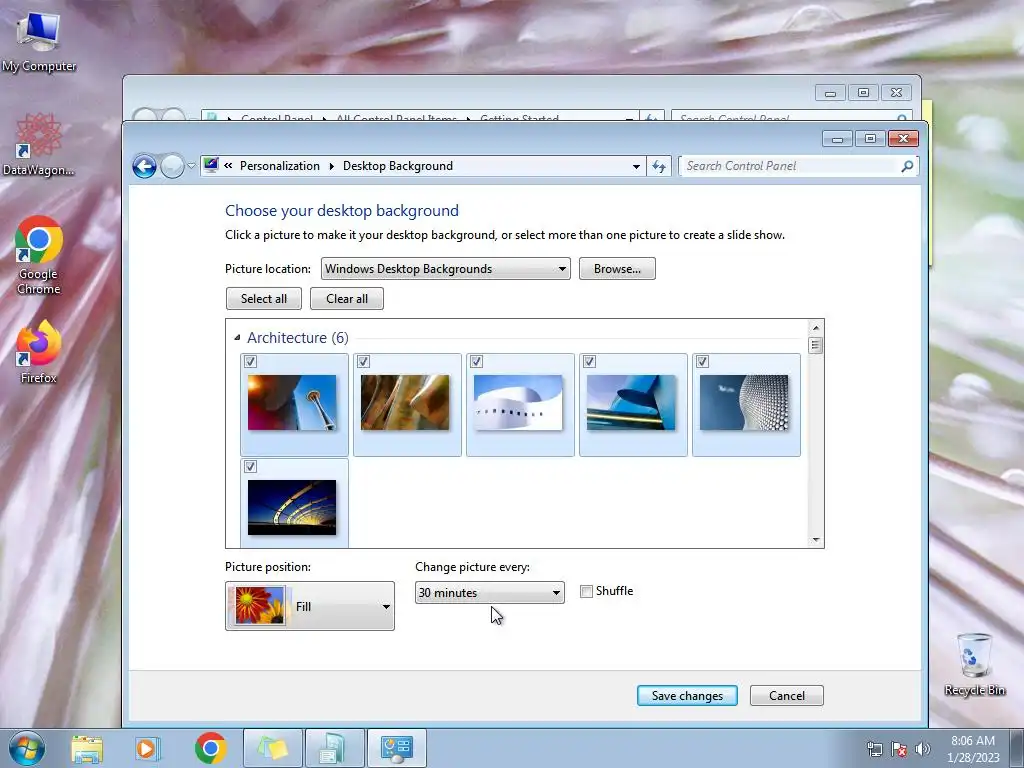Switch to the Control Panel taskbar window
This screenshot has width=1024, height=768.
[397, 748]
